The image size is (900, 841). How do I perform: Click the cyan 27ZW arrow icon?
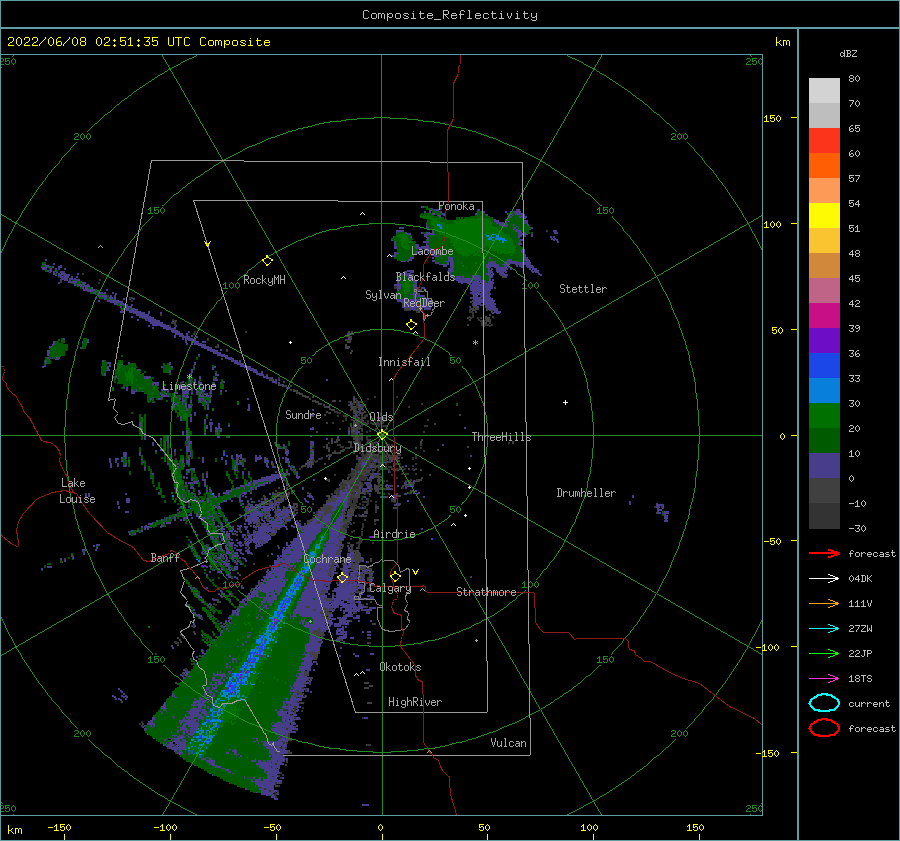tap(824, 629)
